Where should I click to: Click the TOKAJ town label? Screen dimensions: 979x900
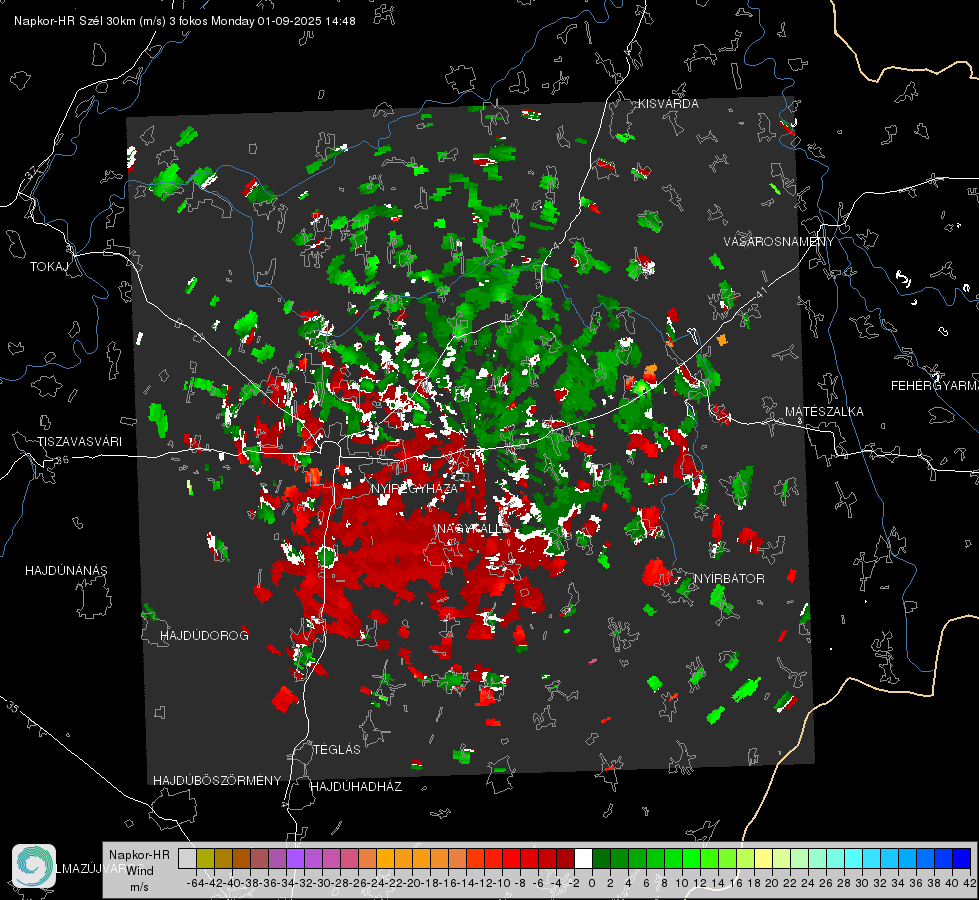[x=49, y=267]
